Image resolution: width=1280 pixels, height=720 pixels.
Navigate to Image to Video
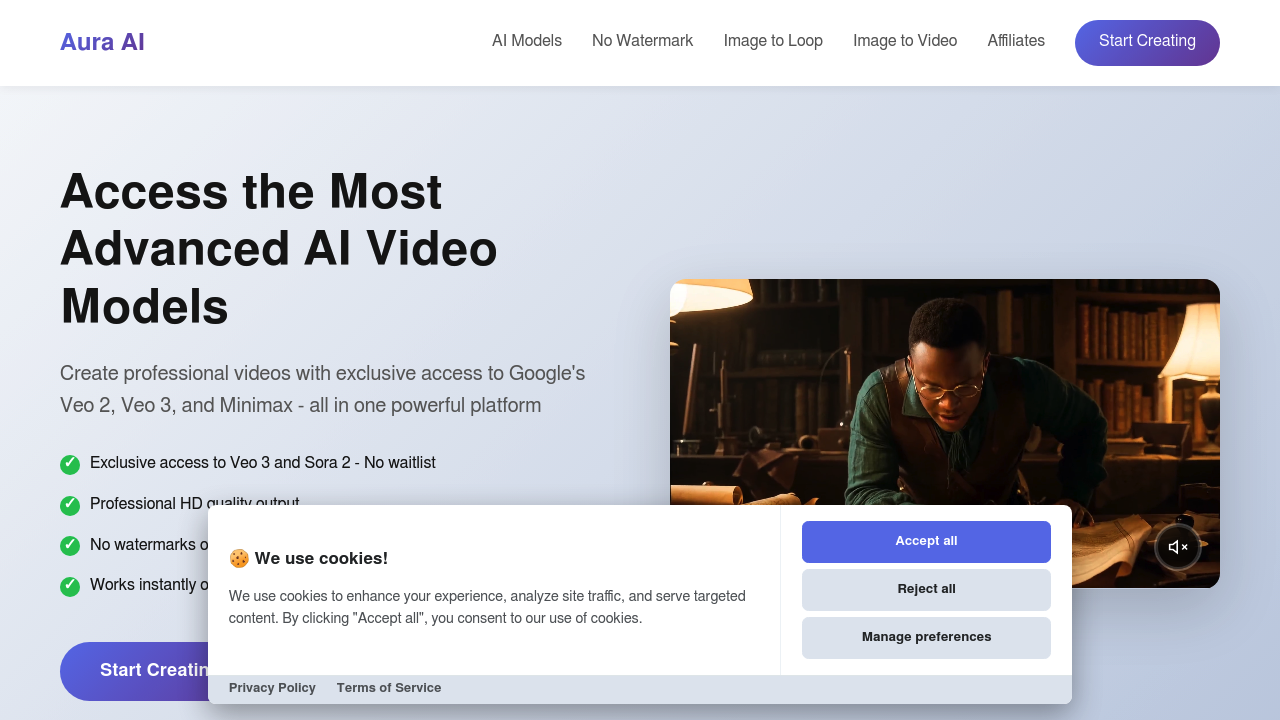point(905,41)
